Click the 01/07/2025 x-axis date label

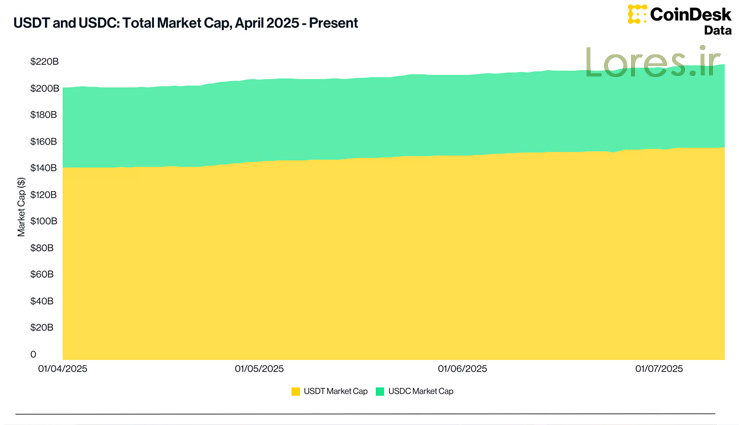(659, 369)
